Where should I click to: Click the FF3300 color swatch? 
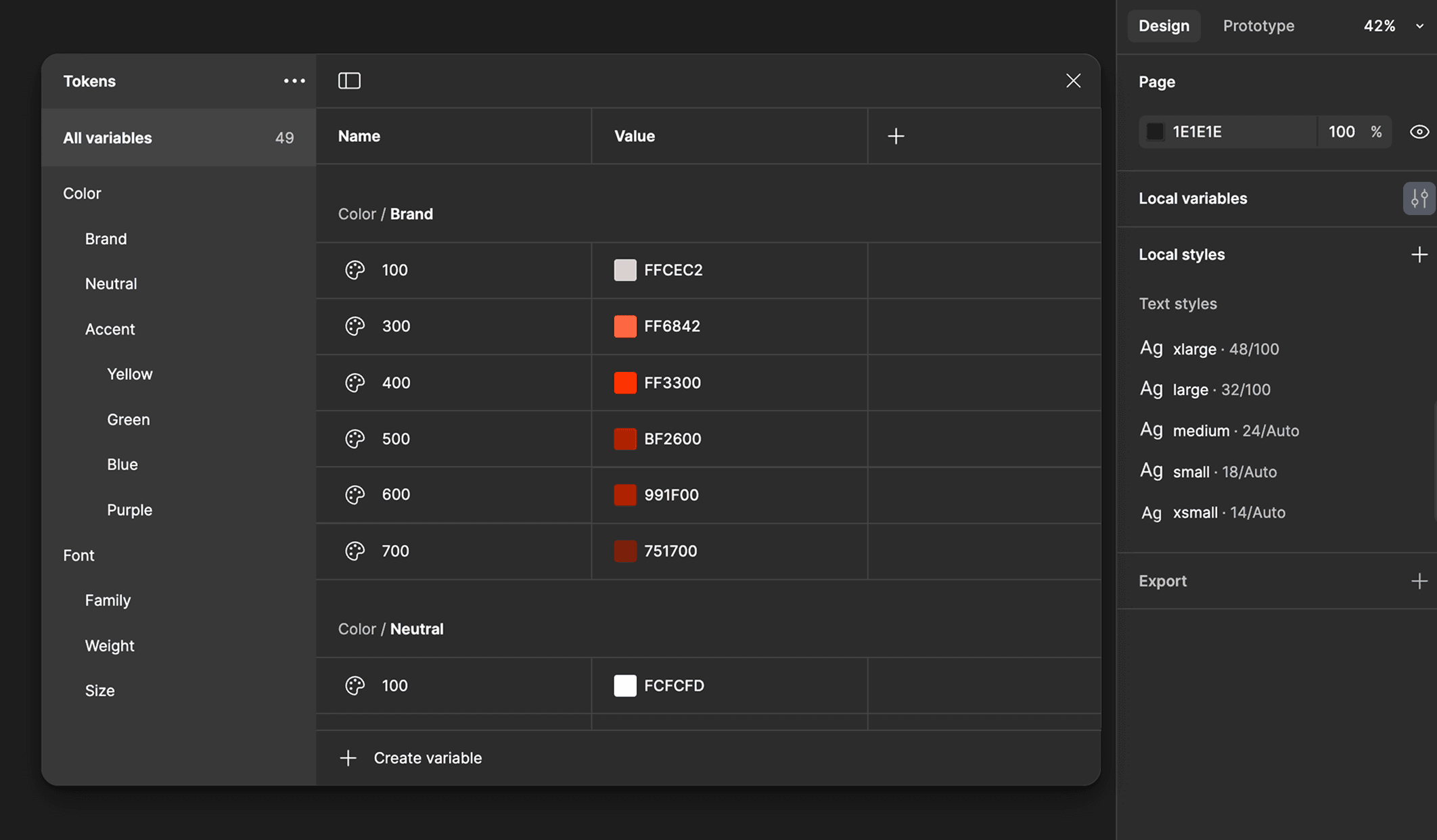click(x=624, y=383)
